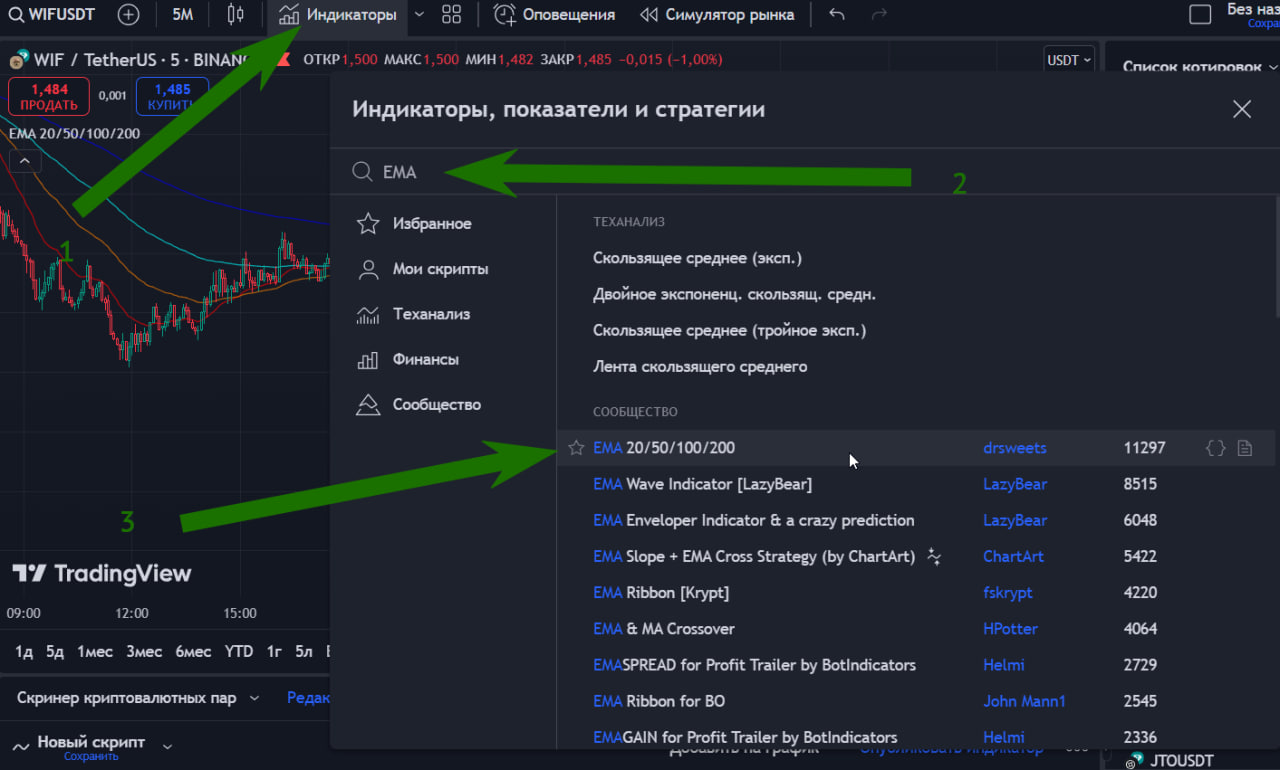The image size is (1280, 770).
Task: Open ChartArt author profile
Action: coord(1013,556)
